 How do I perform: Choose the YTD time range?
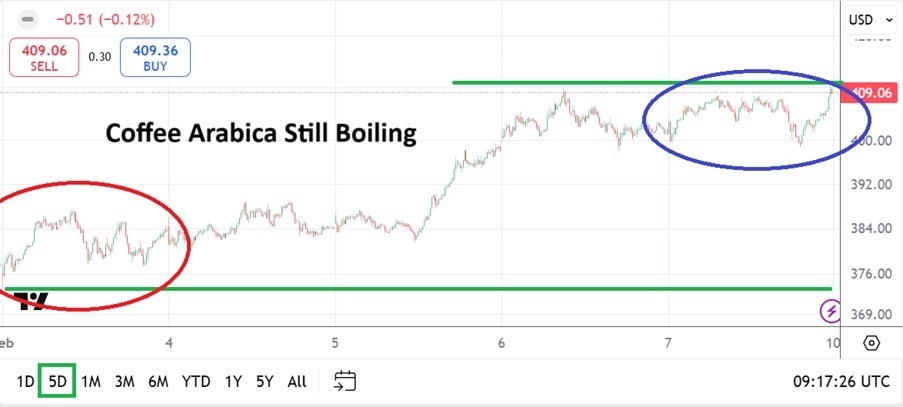click(196, 381)
